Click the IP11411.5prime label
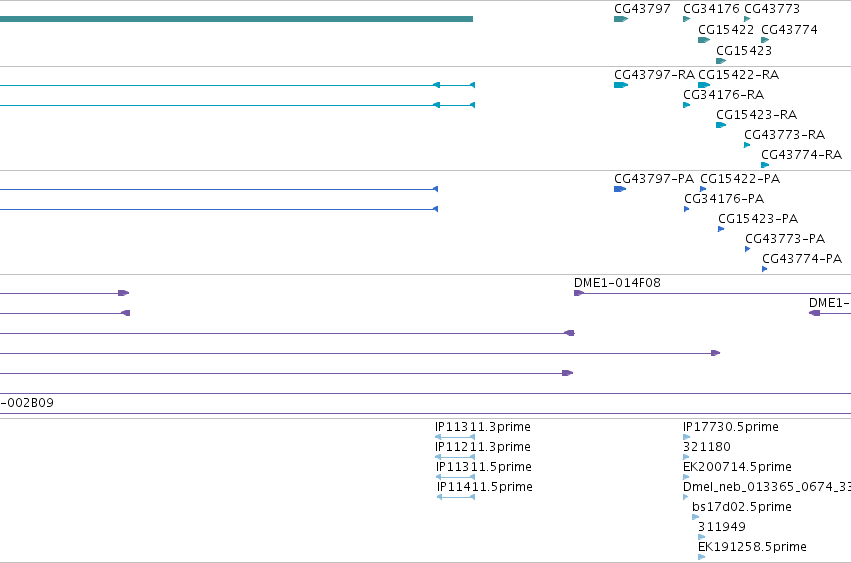Screen dimensions: 851x563 tap(485, 487)
